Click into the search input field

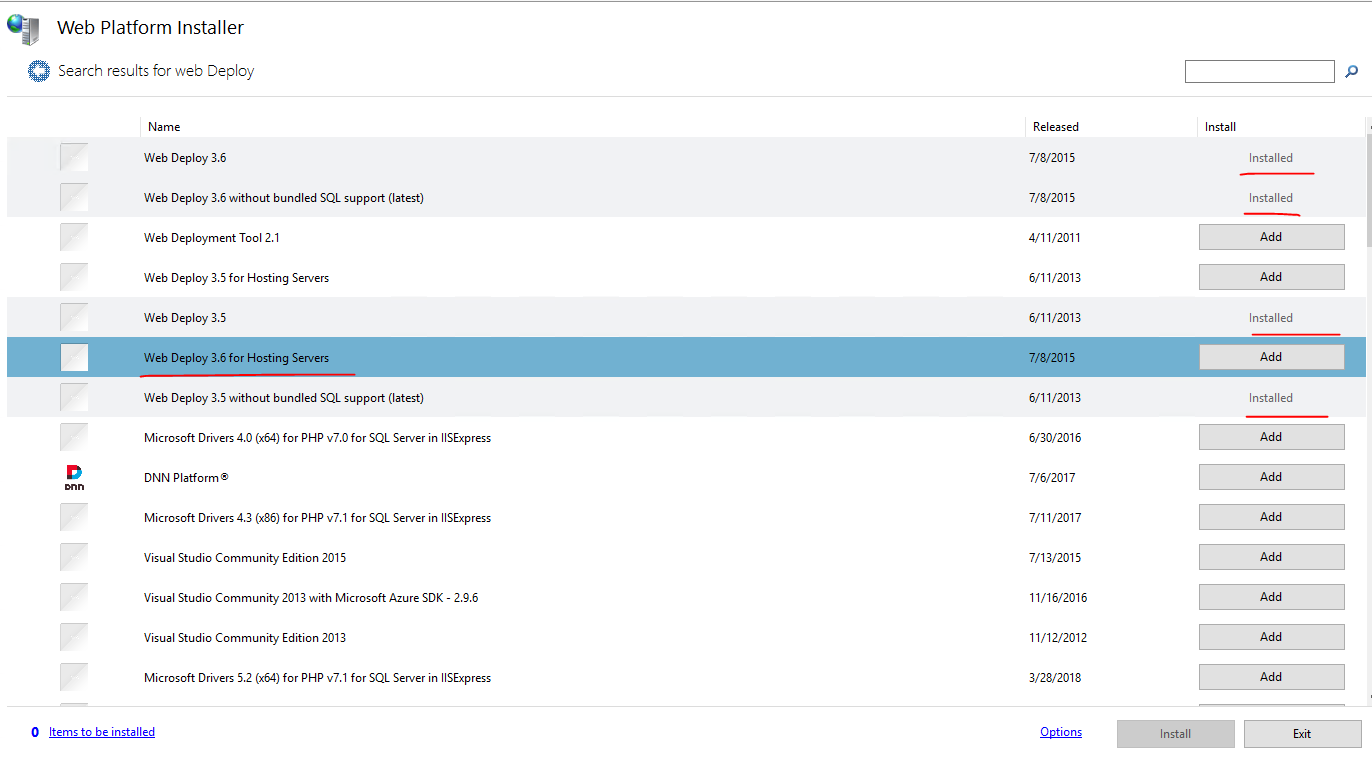point(1259,72)
